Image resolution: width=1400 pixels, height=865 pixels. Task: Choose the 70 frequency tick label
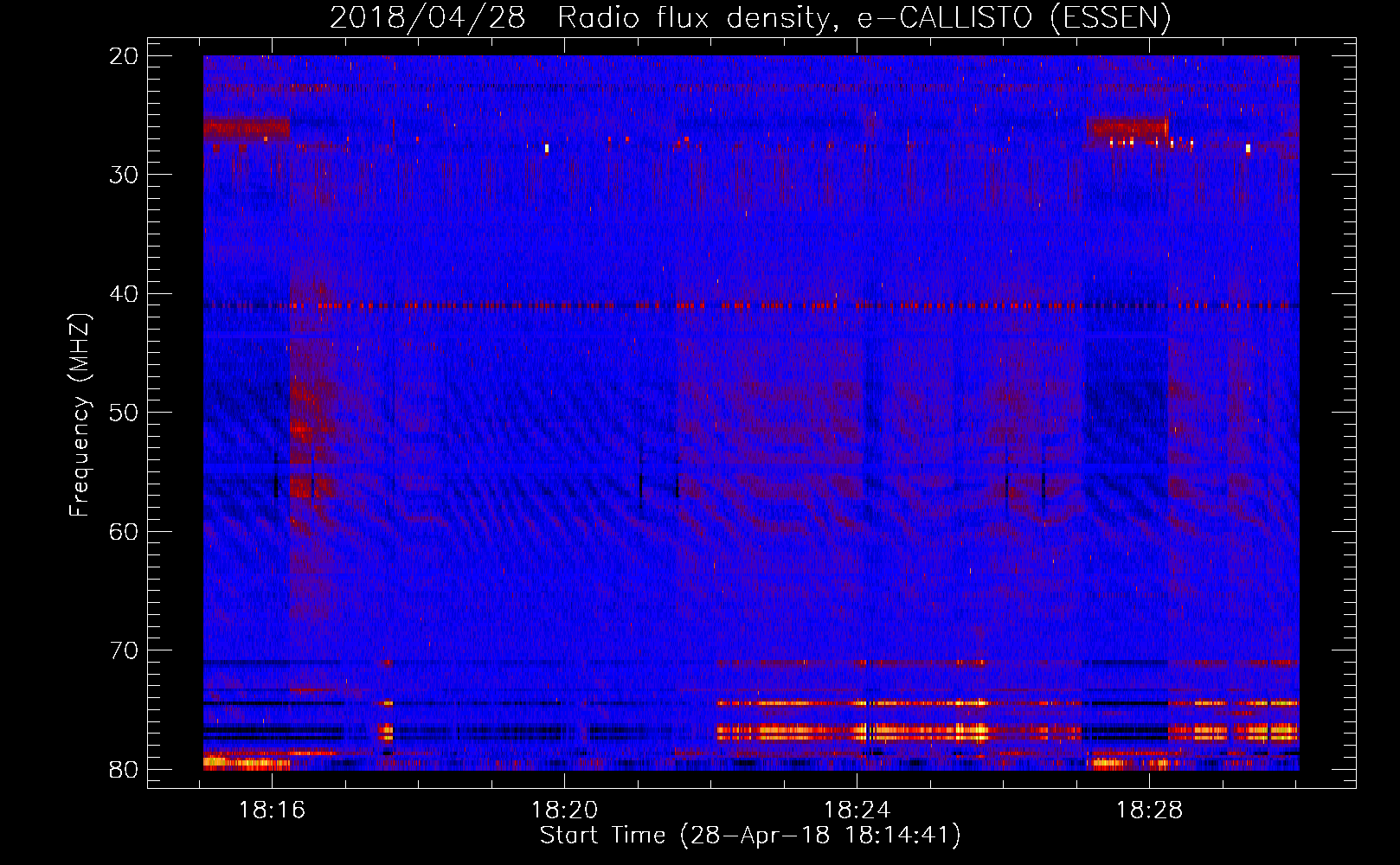[x=125, y=650]
